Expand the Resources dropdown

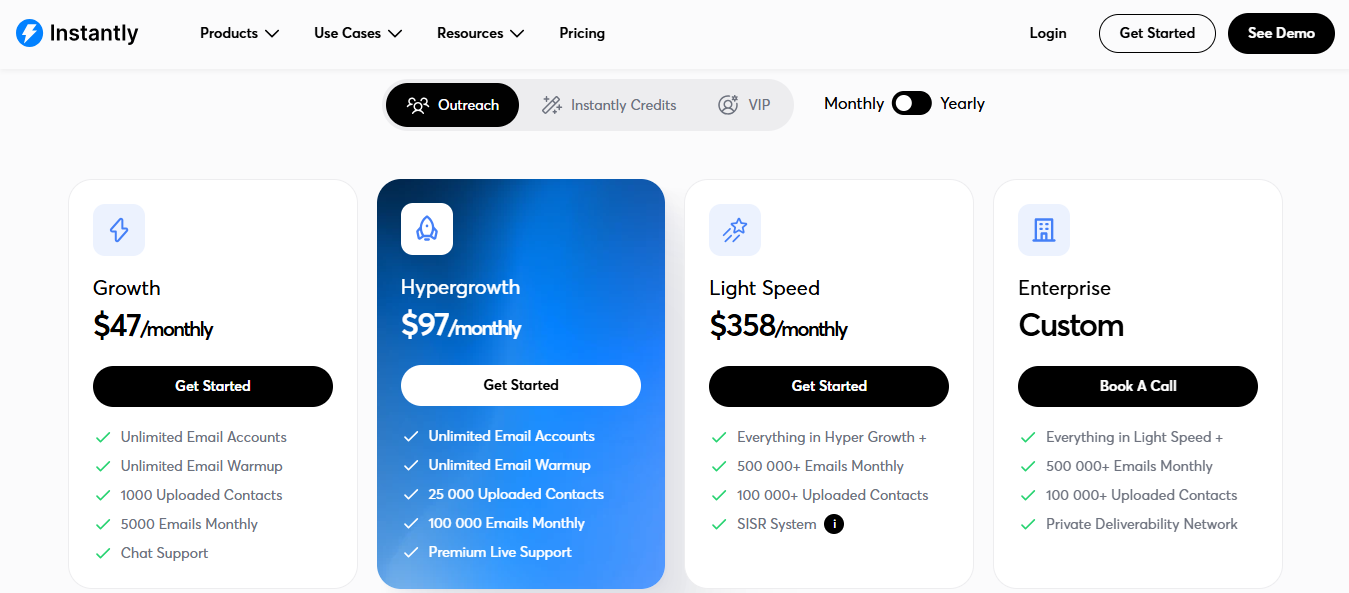click(x=479, y=33)
